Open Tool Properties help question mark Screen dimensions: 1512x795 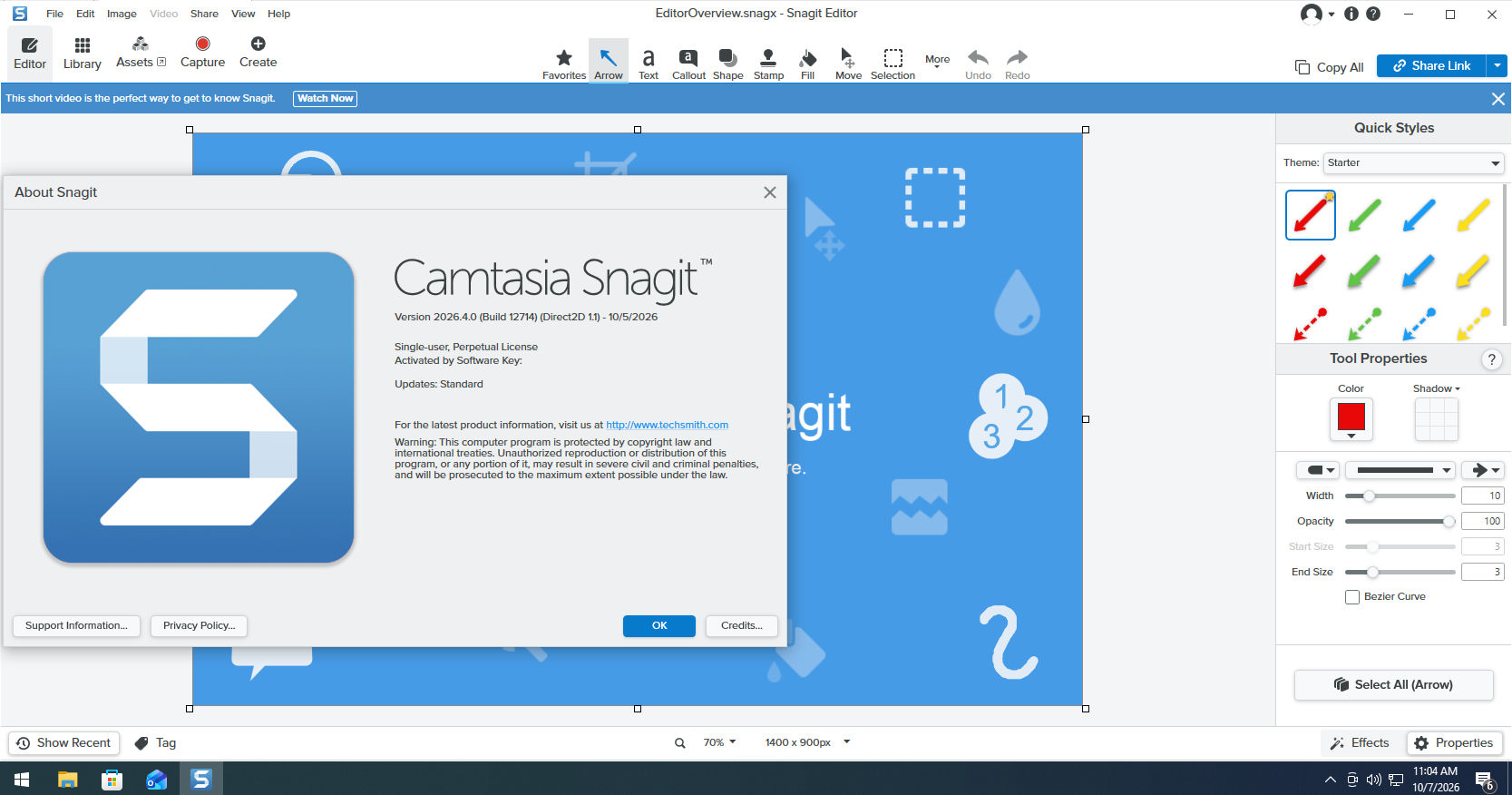(x=1491, y=359)
